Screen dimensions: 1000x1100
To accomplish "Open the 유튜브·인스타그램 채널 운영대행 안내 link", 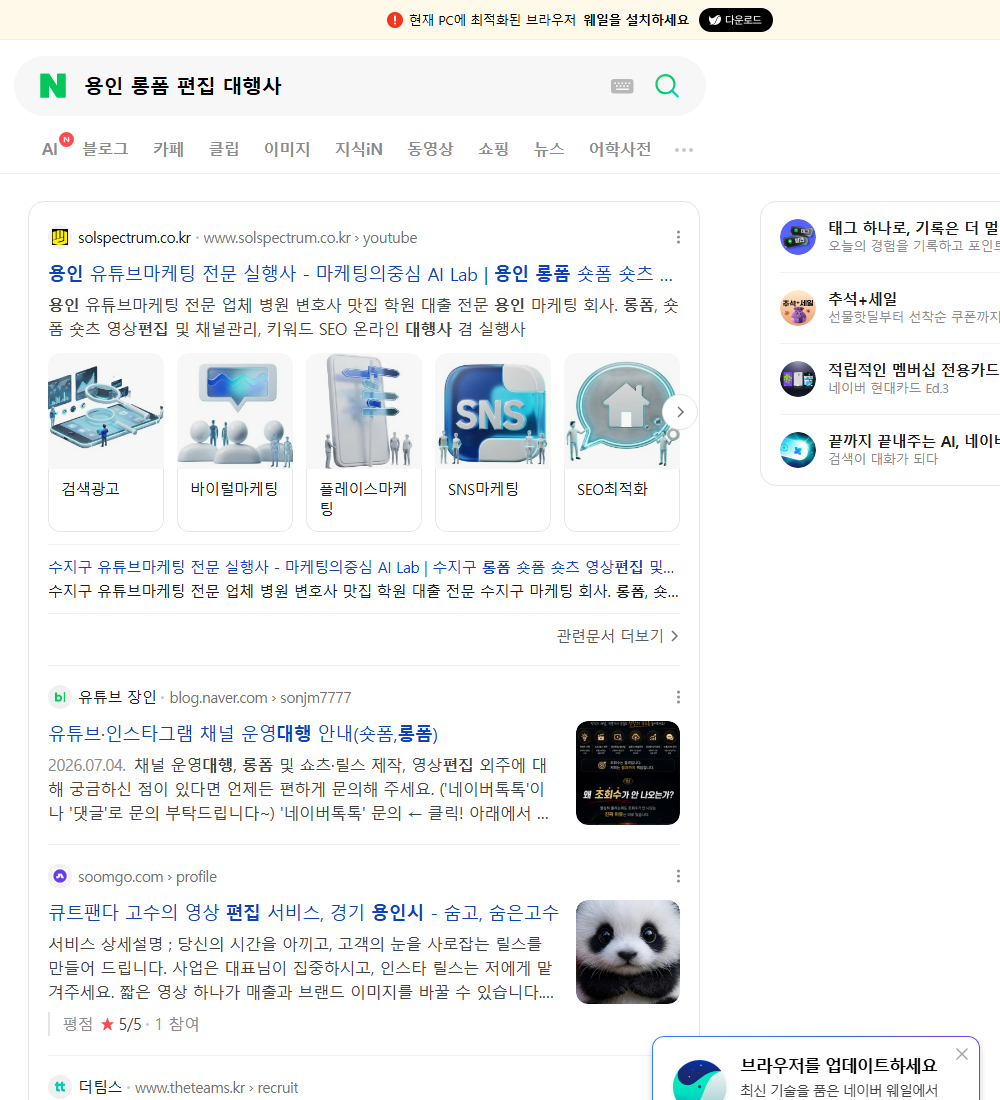I will (x=243, y=733).
